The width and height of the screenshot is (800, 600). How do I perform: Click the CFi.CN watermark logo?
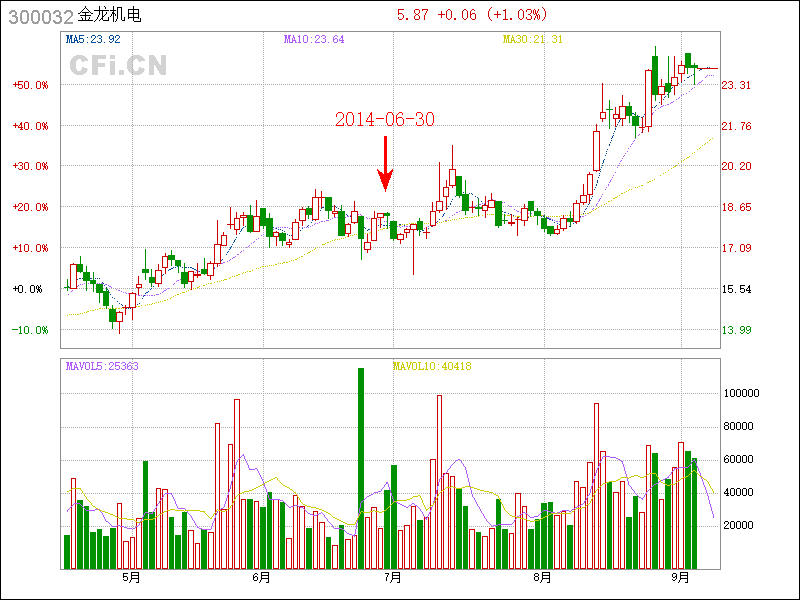(x=118, y=66)
